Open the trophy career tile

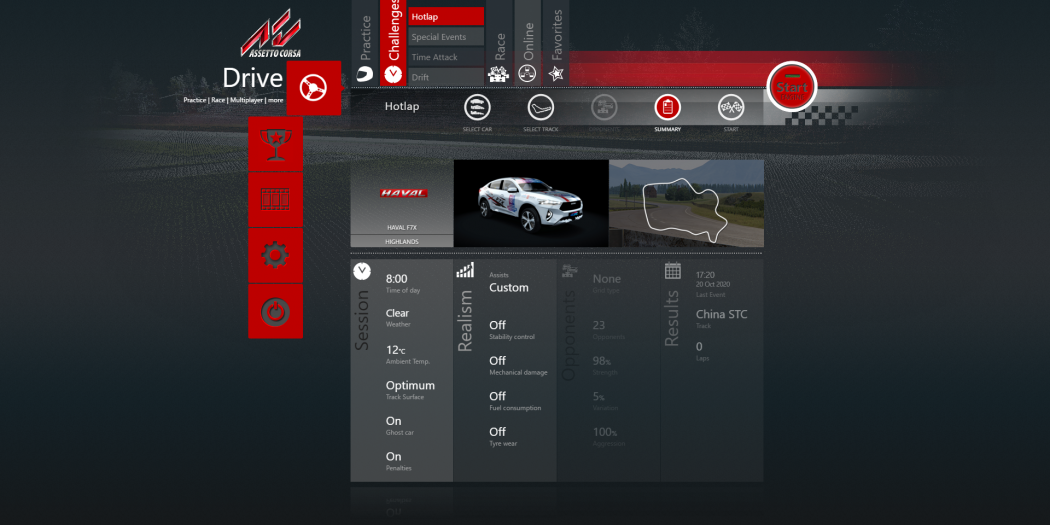click(275, 144)
